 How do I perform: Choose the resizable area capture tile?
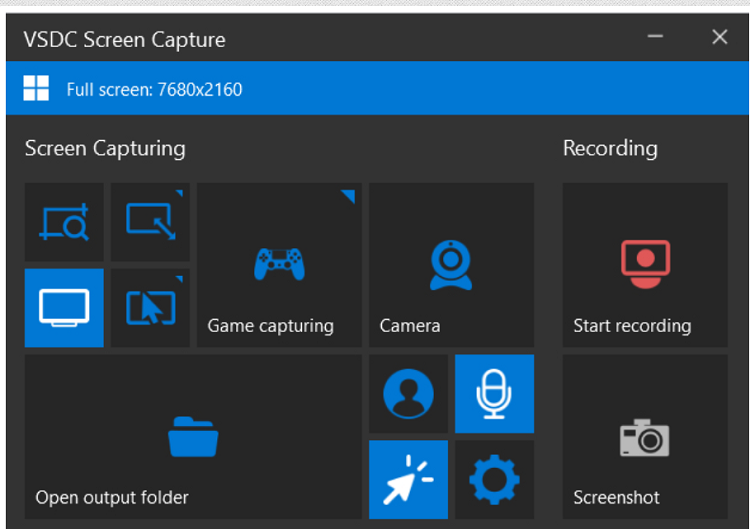coord(150,222)
